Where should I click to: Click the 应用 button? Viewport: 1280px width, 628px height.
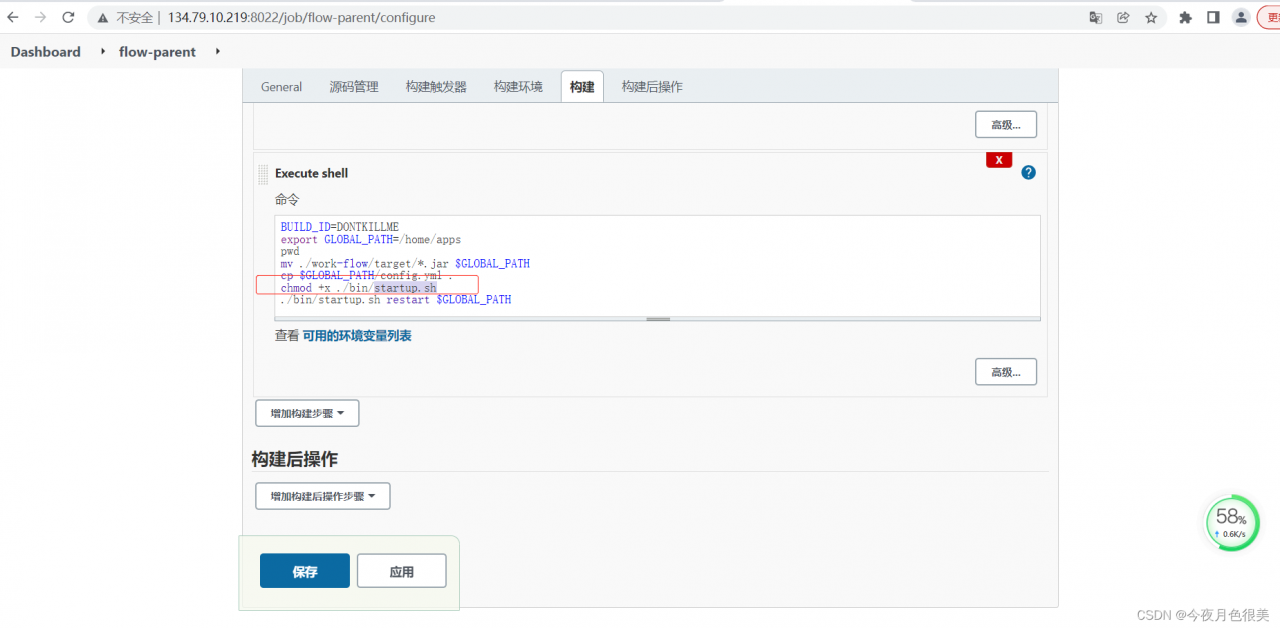pos(402,571)
